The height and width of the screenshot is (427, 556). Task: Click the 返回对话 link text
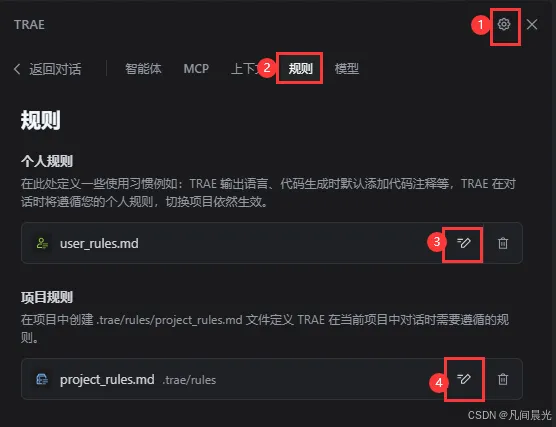55,69
